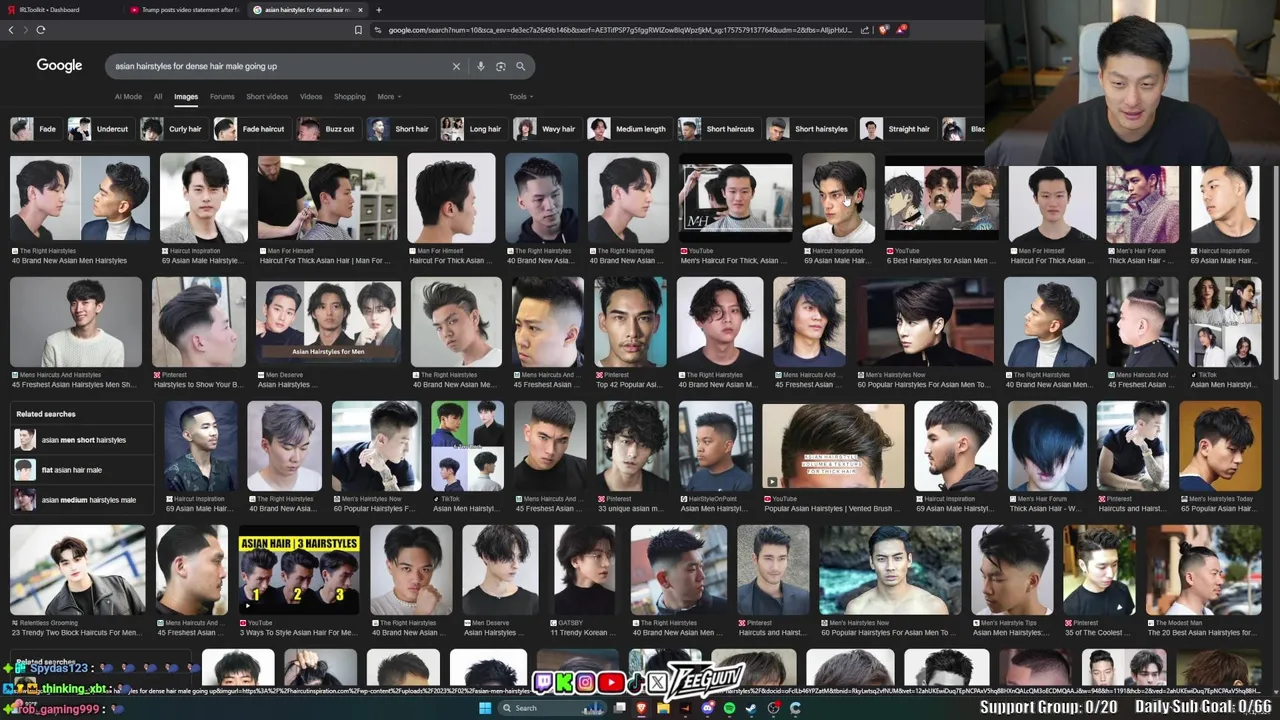
Task: Open the Brave Rewards triangle icon
Action: [x=901, y=30]
